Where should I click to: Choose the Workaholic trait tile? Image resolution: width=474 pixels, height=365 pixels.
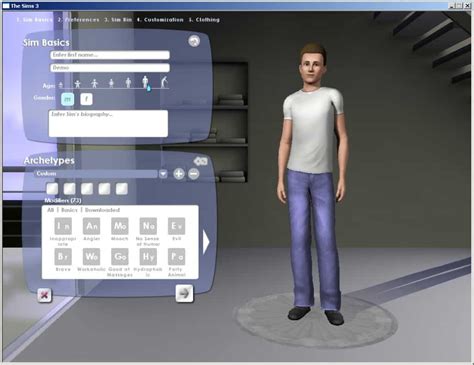[92, 257]
